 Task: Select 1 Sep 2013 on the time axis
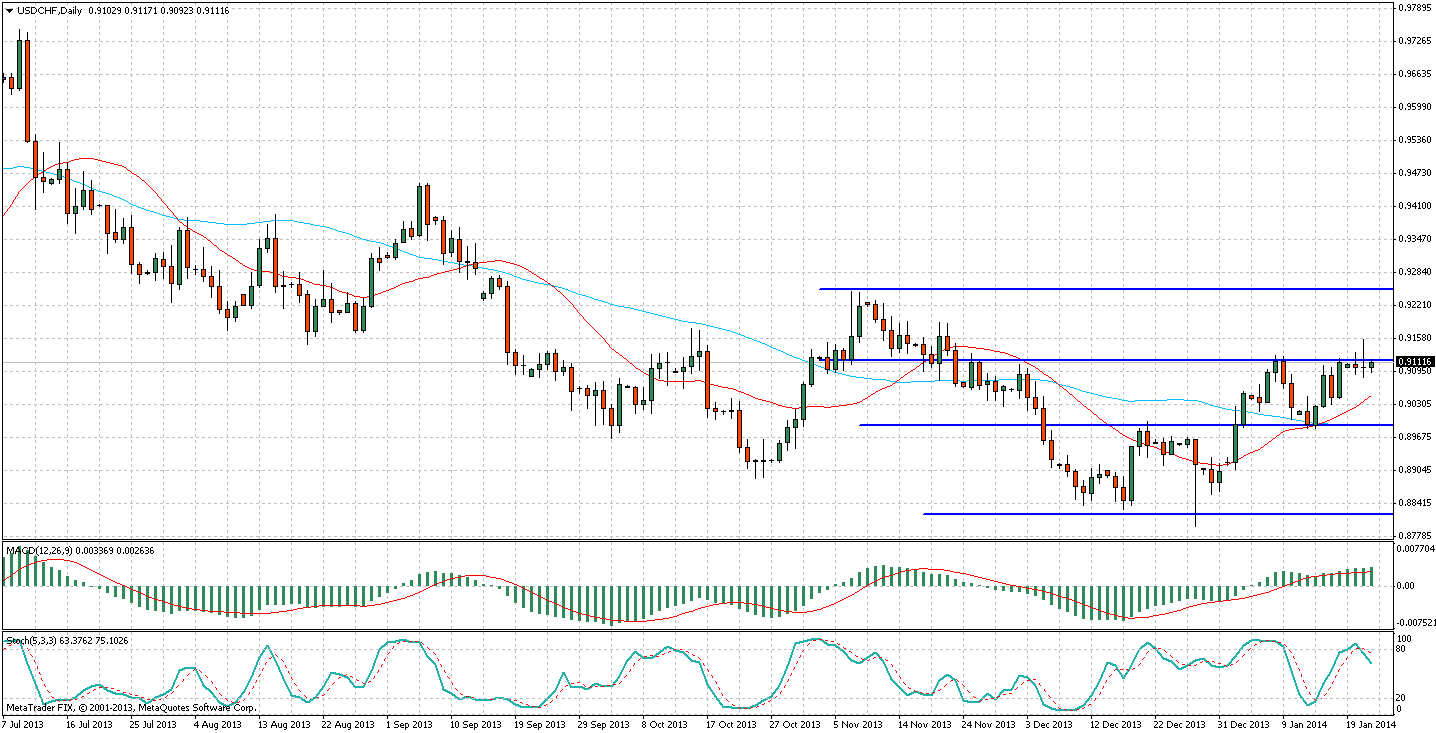click(x=409, y=723)
